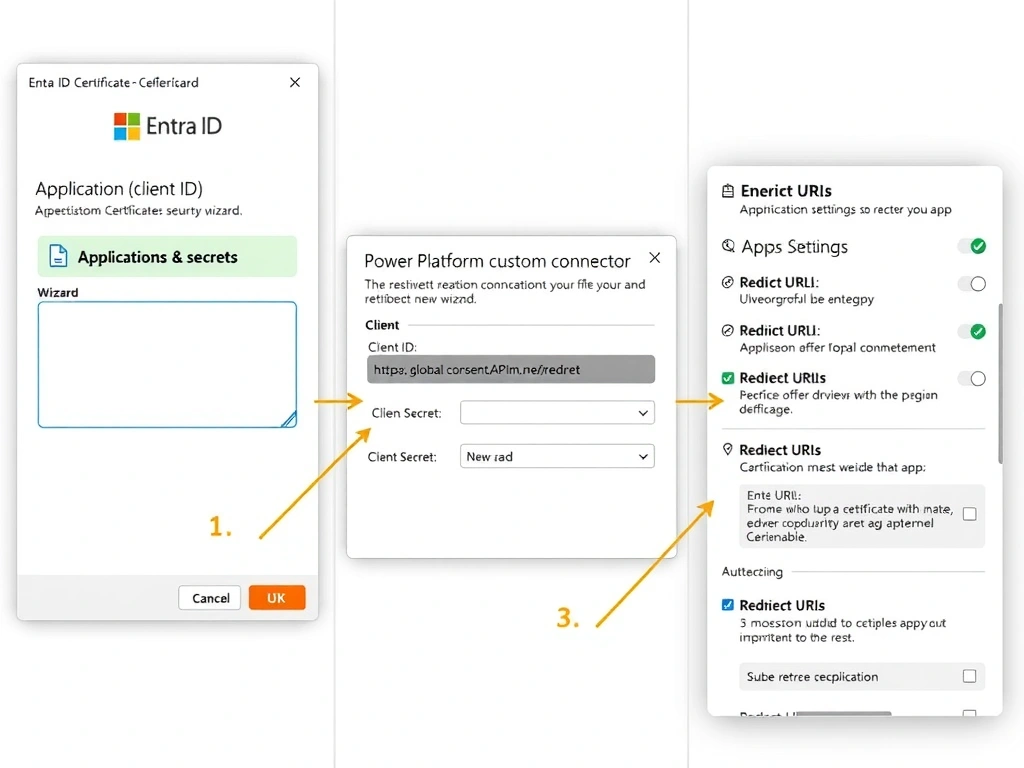Uncheck the green Rediect URIIs checkbox
1024x768 pixels.
click(x=728, y=378)
